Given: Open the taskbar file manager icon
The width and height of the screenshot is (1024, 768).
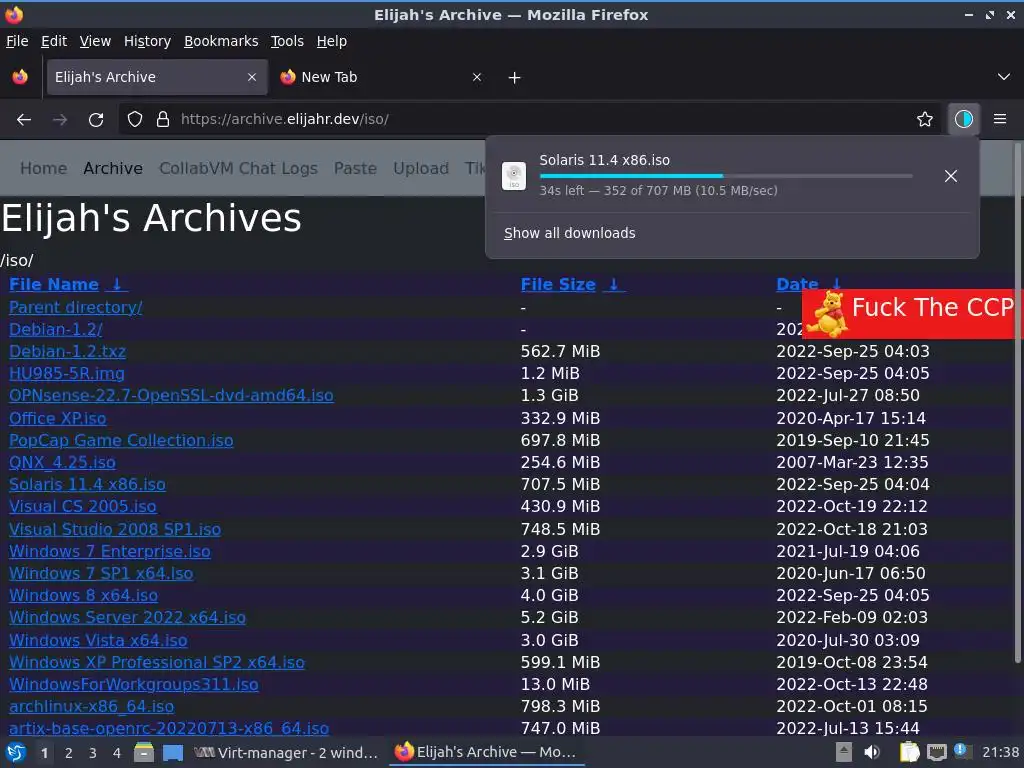Looking at the screenshot, I should [144, 752].
